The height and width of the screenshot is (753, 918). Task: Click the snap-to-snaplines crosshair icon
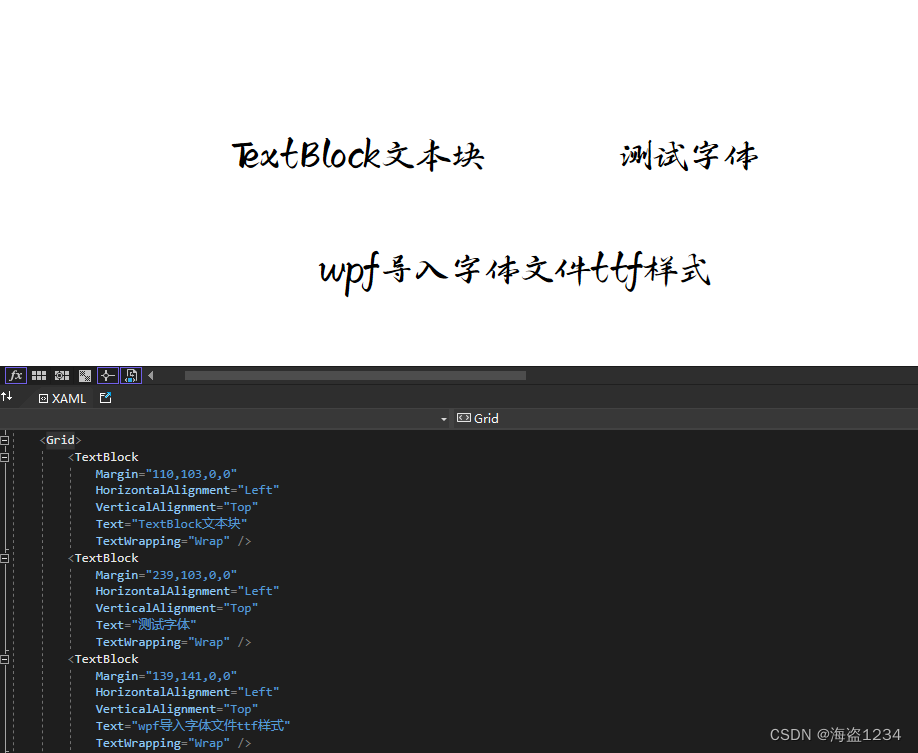point(107,375)
